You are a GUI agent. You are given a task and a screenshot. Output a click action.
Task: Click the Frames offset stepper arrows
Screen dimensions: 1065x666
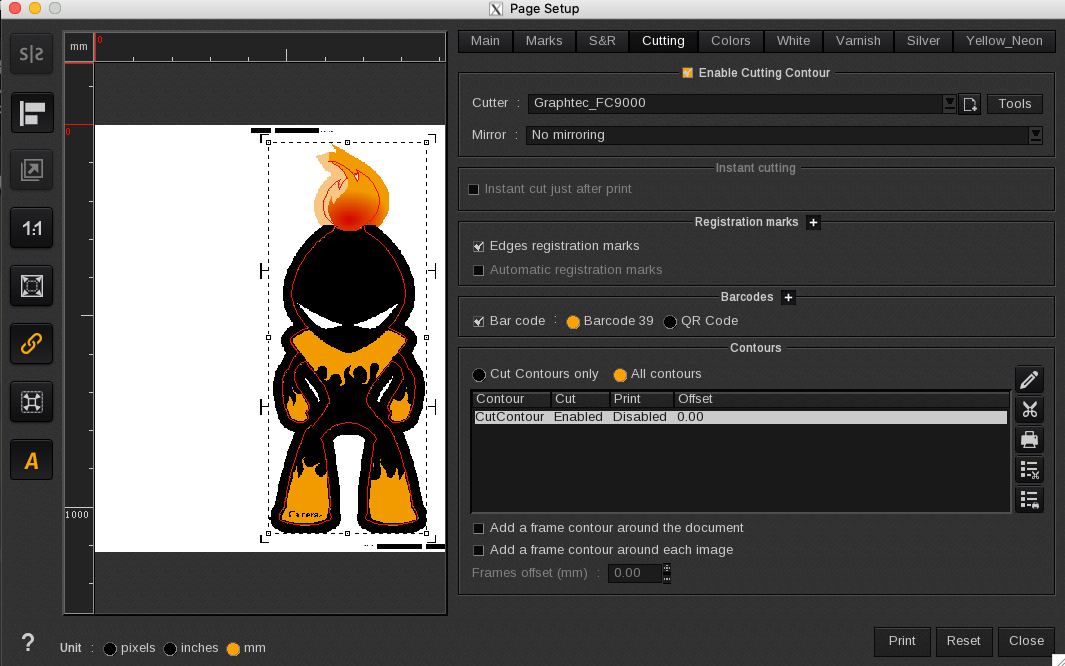click(x=666, y=573)
